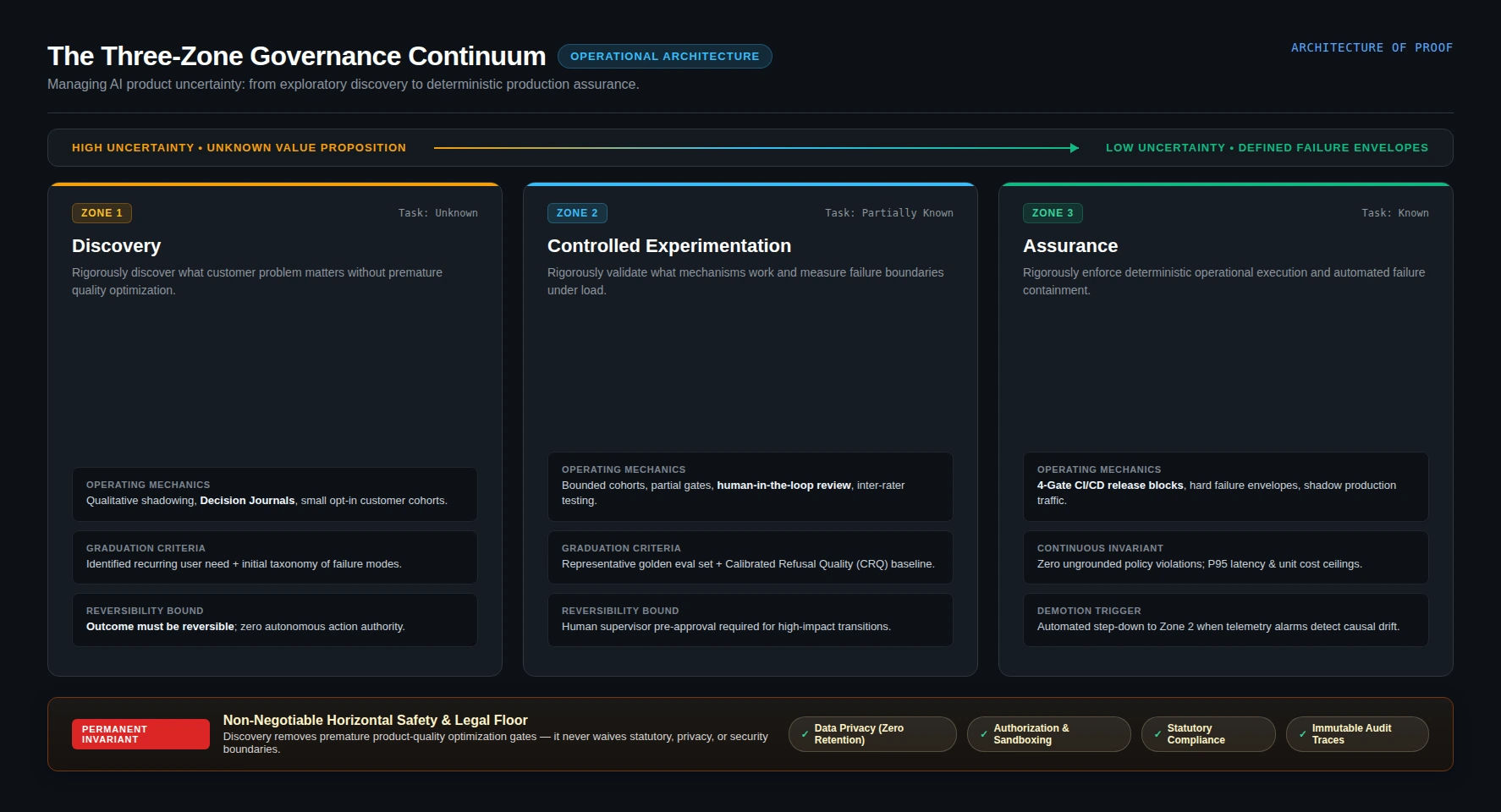1501x812 pixels.
Task: Click "Task: Unknown" label in Zone 1
Action: [438, 213]
